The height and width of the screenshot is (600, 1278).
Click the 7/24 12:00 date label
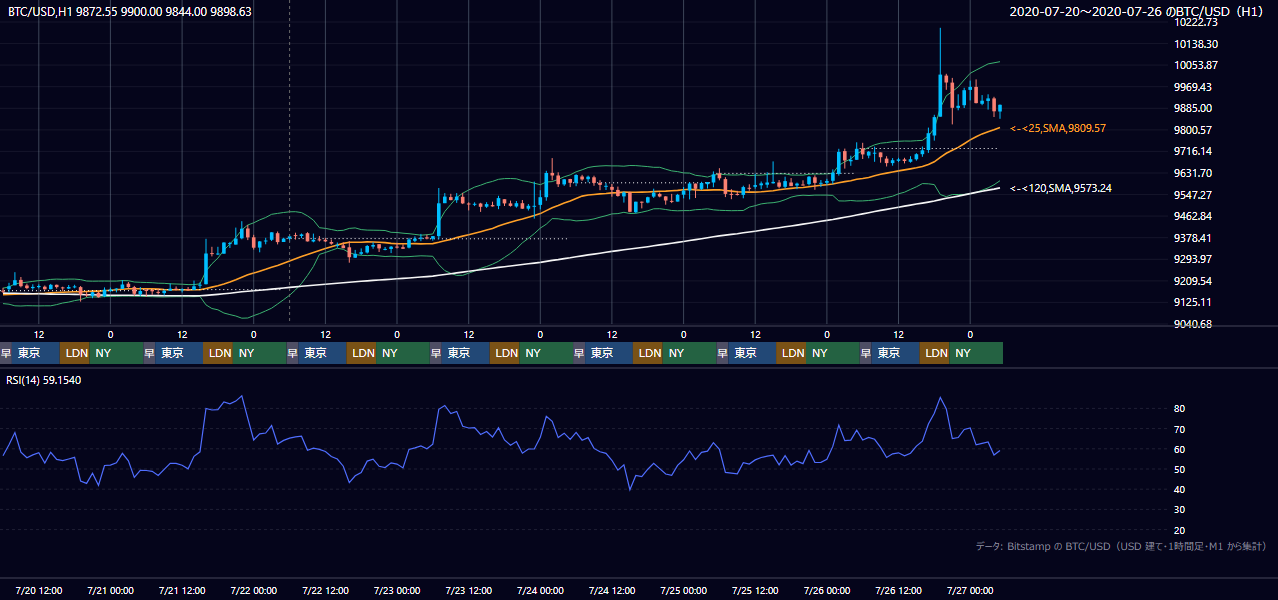click(612, 590)
